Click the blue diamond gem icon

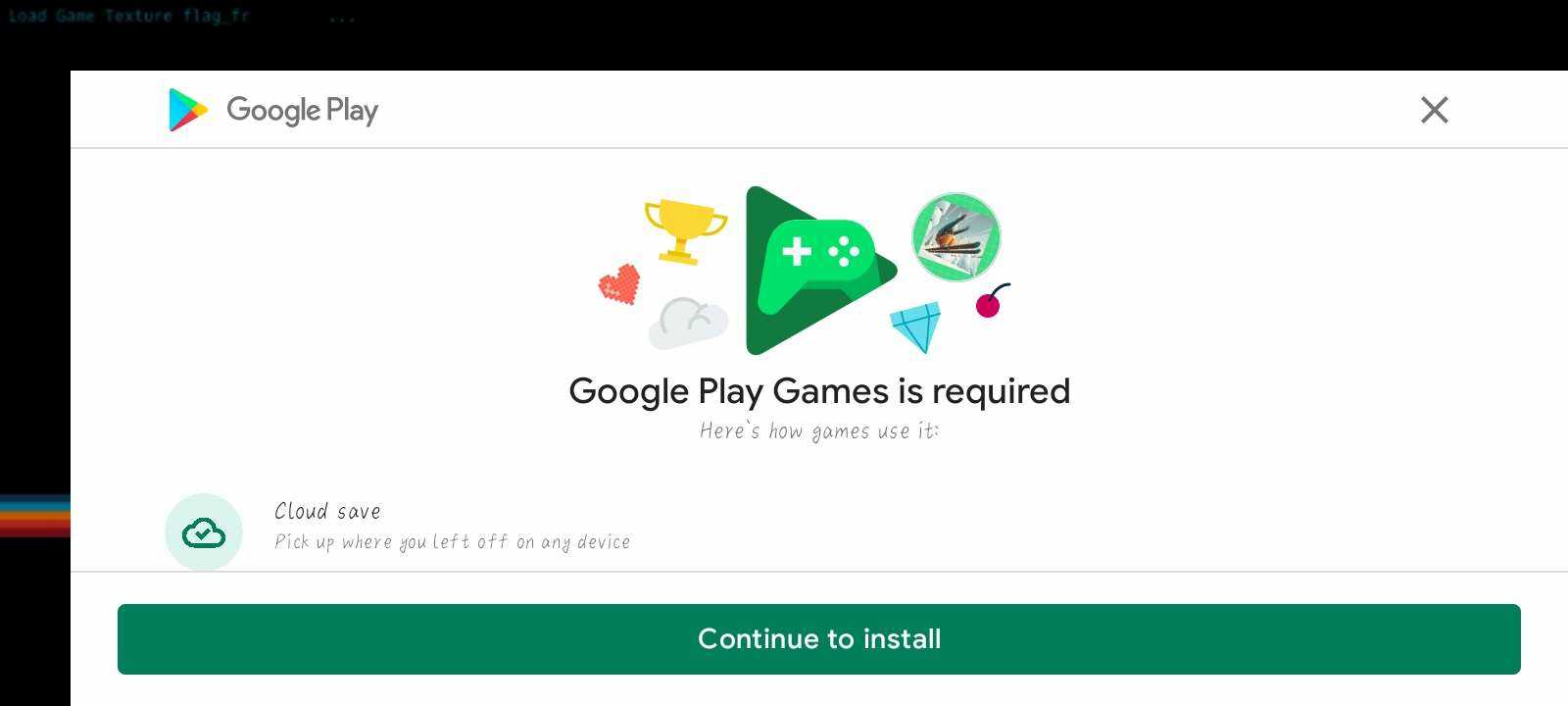point(916,327)
